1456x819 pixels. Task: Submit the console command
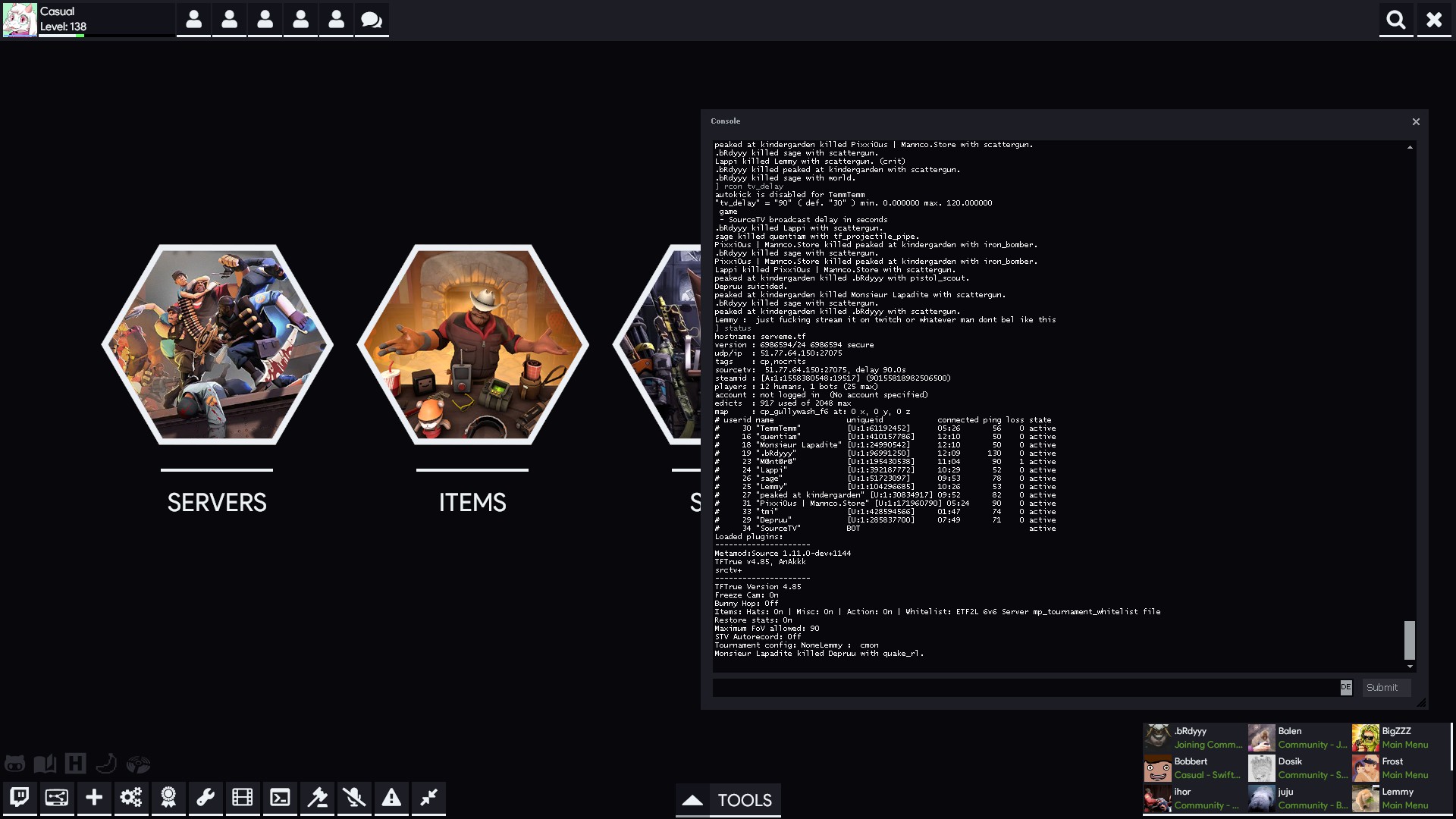(x=1386, y=688)
